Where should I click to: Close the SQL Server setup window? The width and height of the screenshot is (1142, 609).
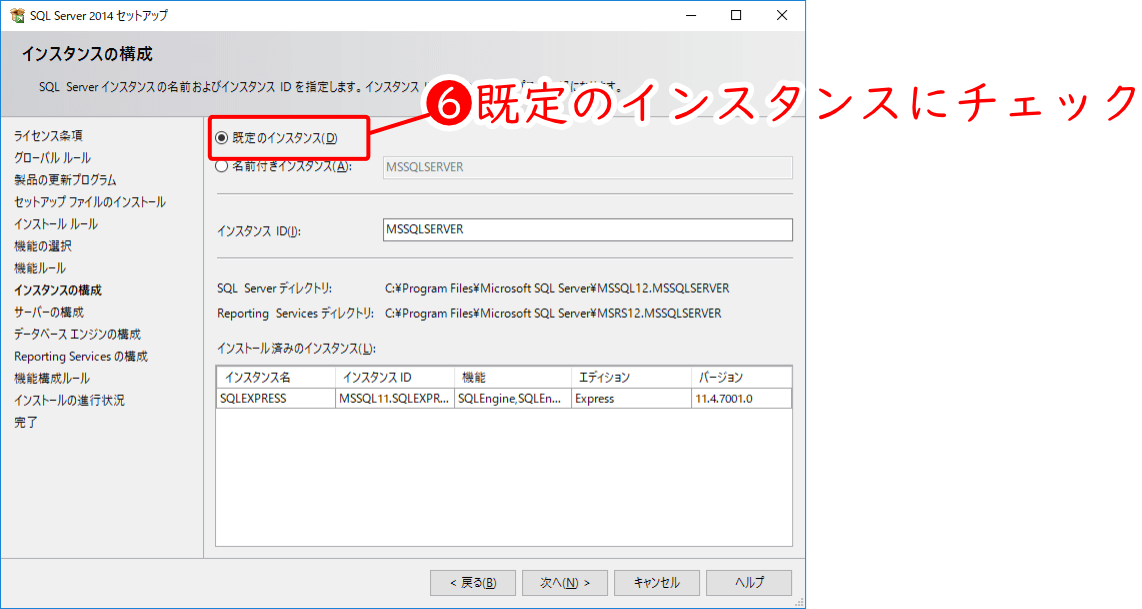(x=781, y=15)
